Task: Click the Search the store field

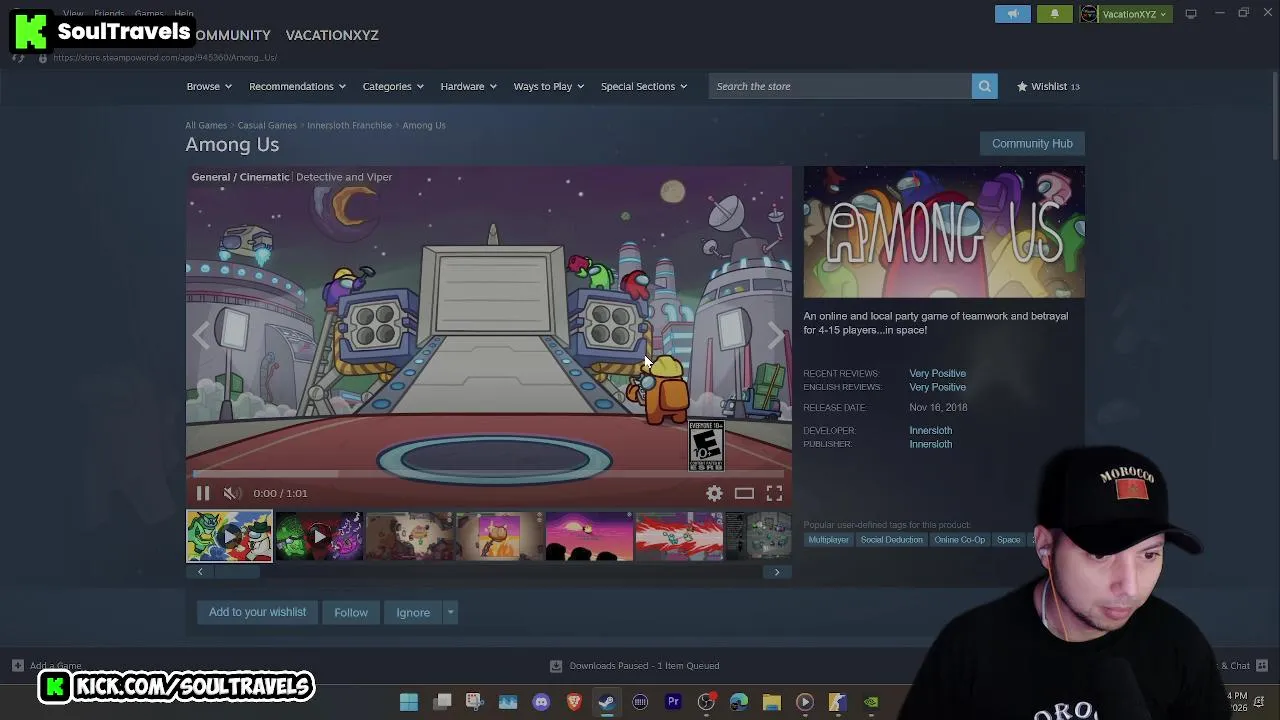Action: [x=840, y=86]
